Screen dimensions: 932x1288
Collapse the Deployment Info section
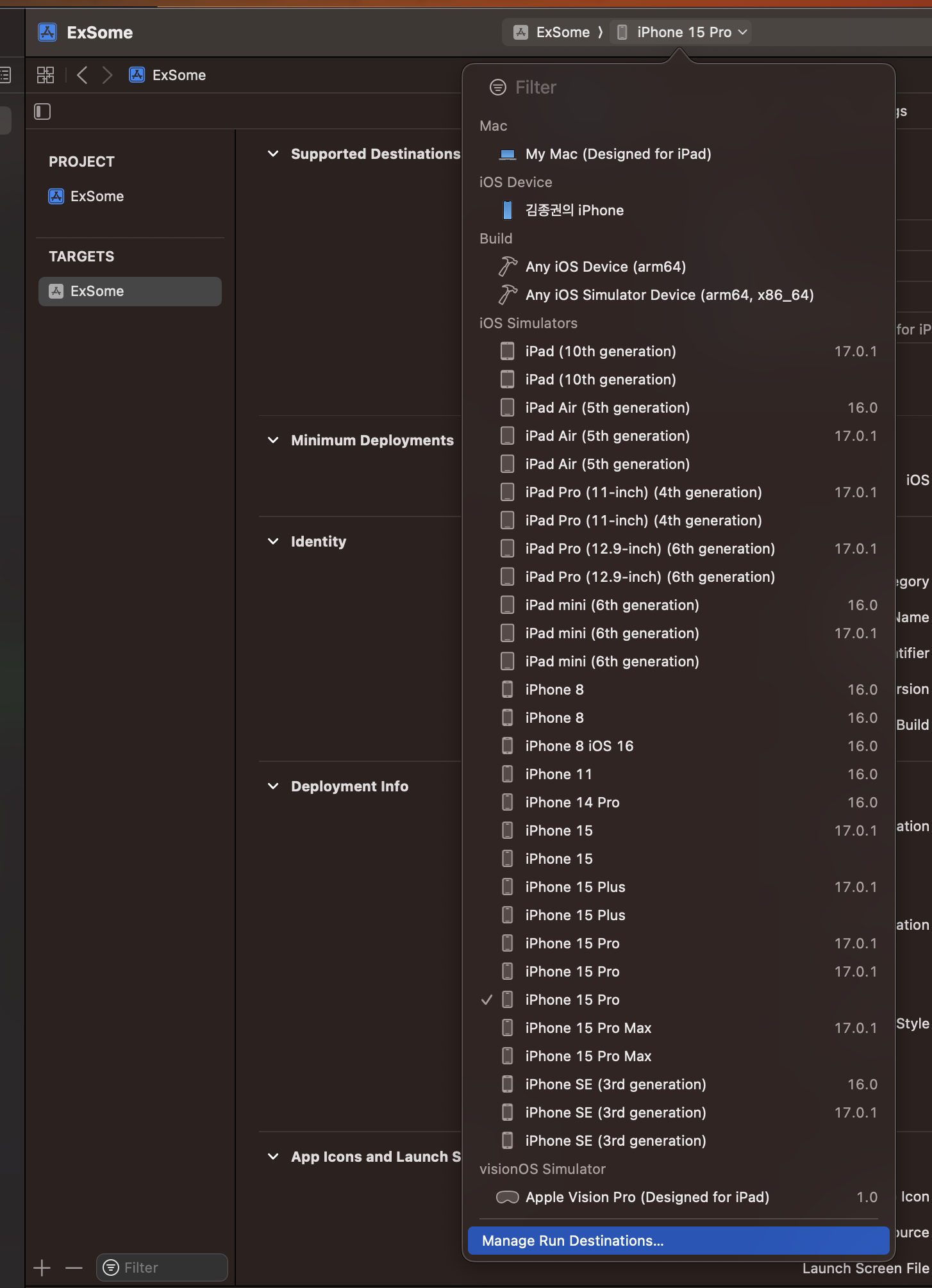point(273,786)
